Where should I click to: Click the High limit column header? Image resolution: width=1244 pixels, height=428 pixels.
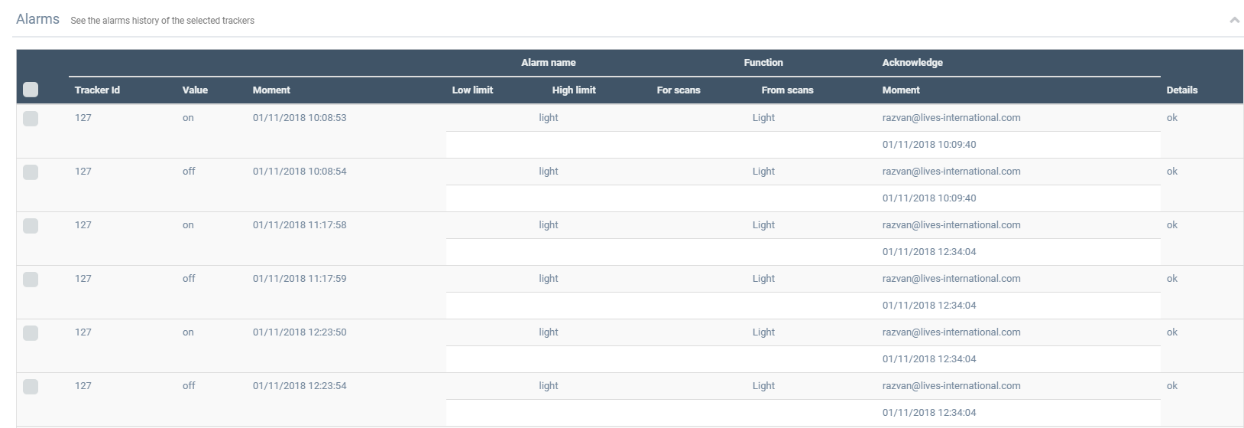pyautogui.click(x=573, y=90)
